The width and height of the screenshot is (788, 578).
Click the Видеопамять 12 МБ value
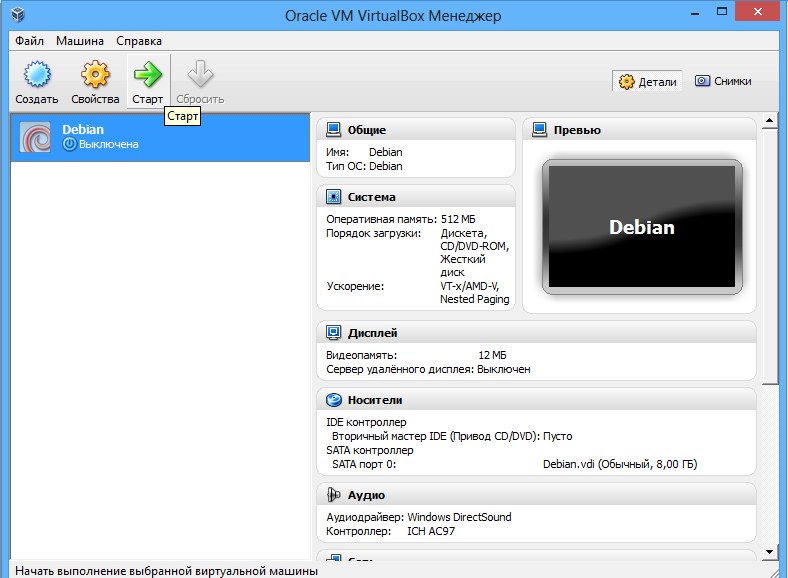tap(492, 355)
